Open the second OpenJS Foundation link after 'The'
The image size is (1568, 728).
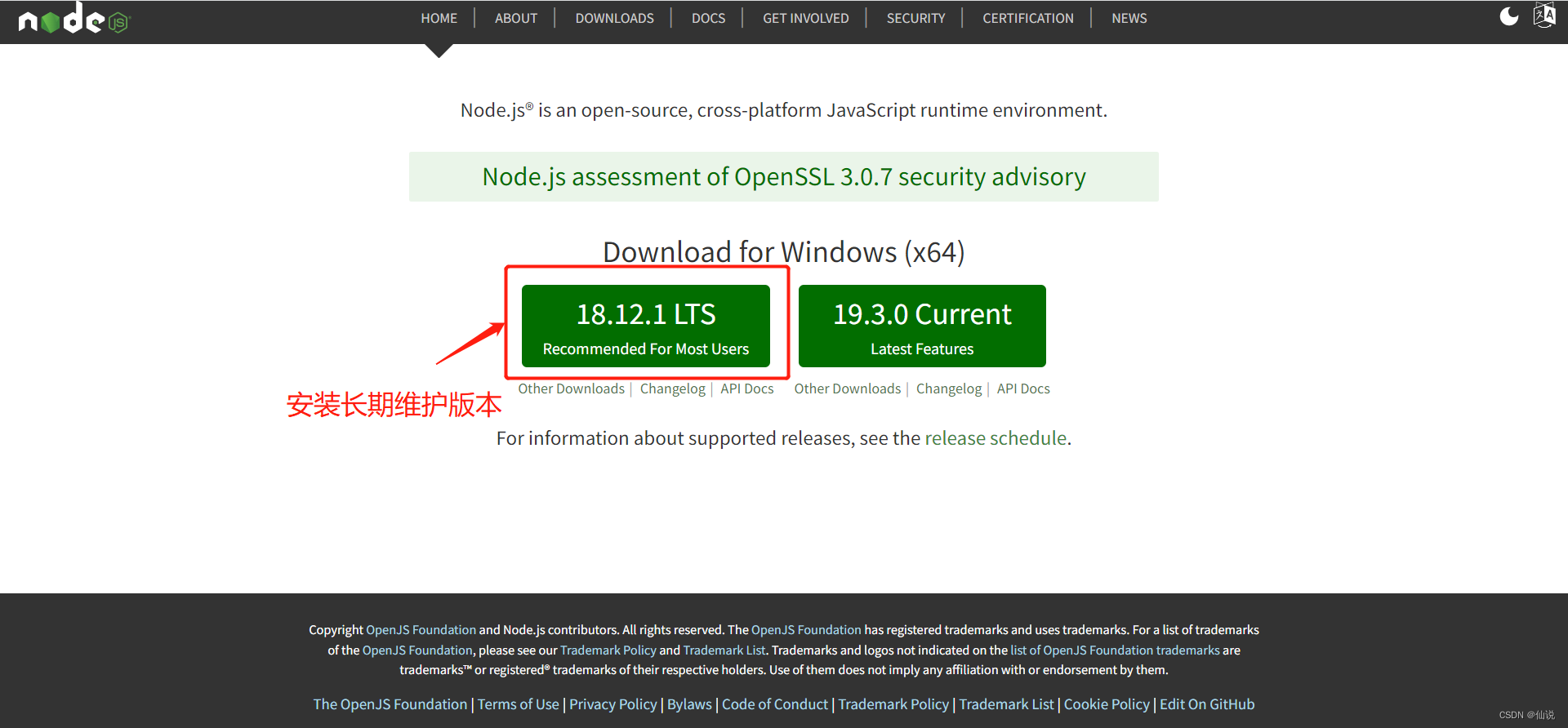[806, 630]
